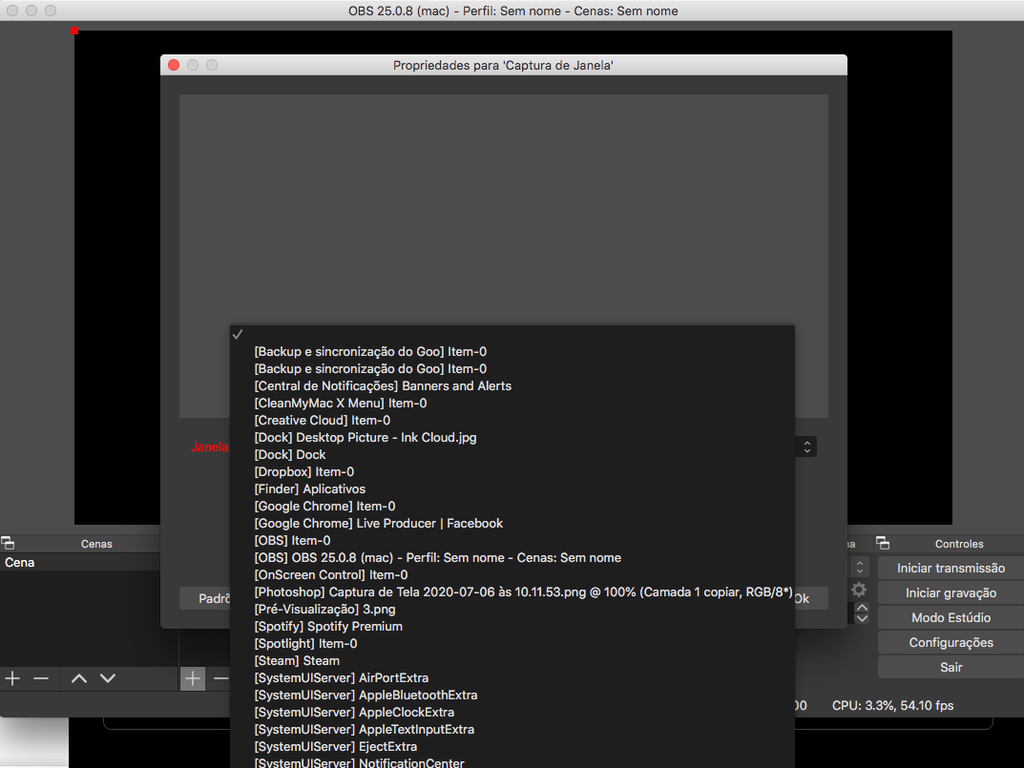This screenshot has width=1024, height=768.
Task: Select SystemUIServer AppleTextInputExtra
Action: 512,729
